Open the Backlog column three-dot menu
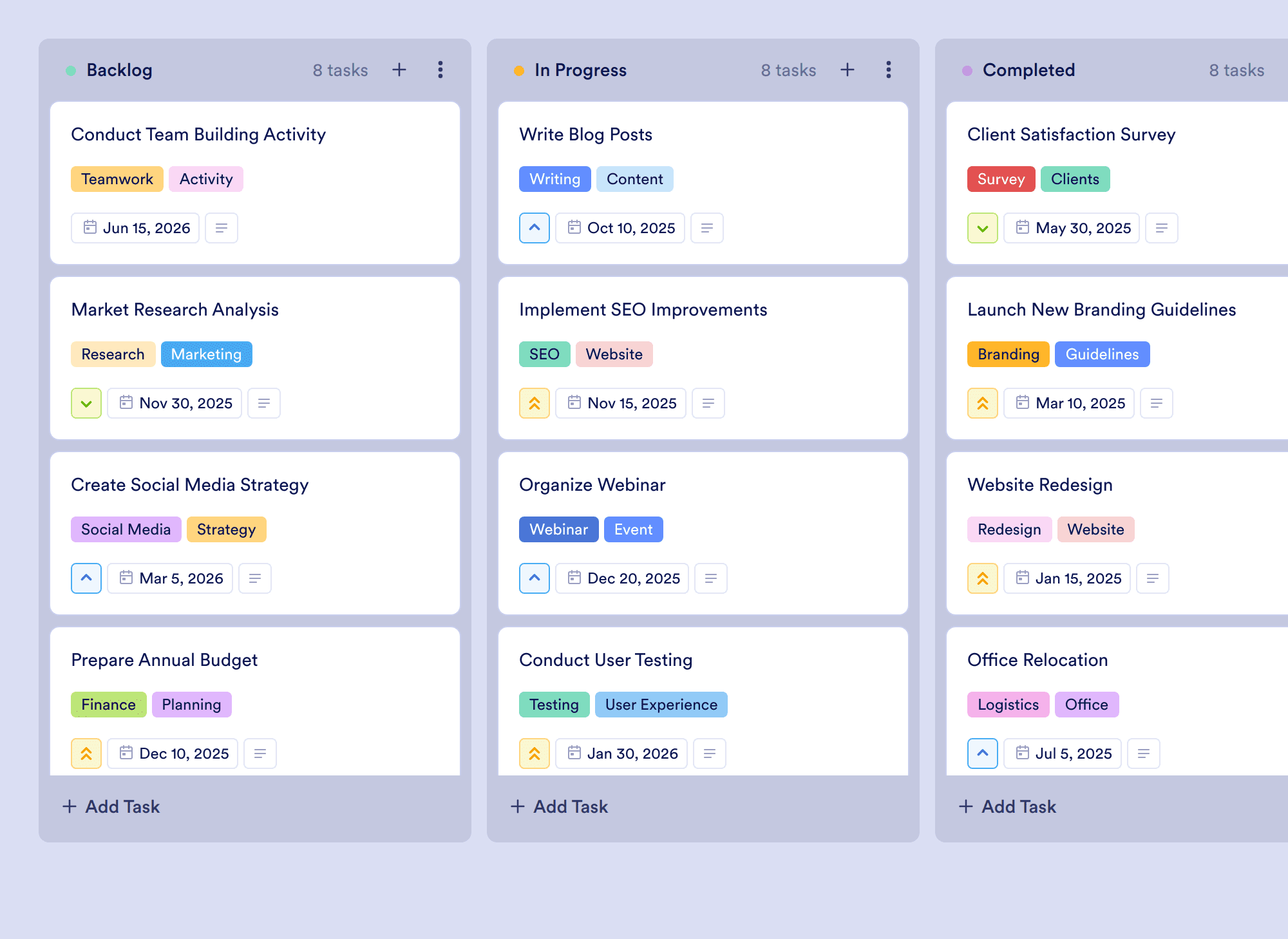The width and height of the screenshot is (1288, 939). click(x=440, y=70)
